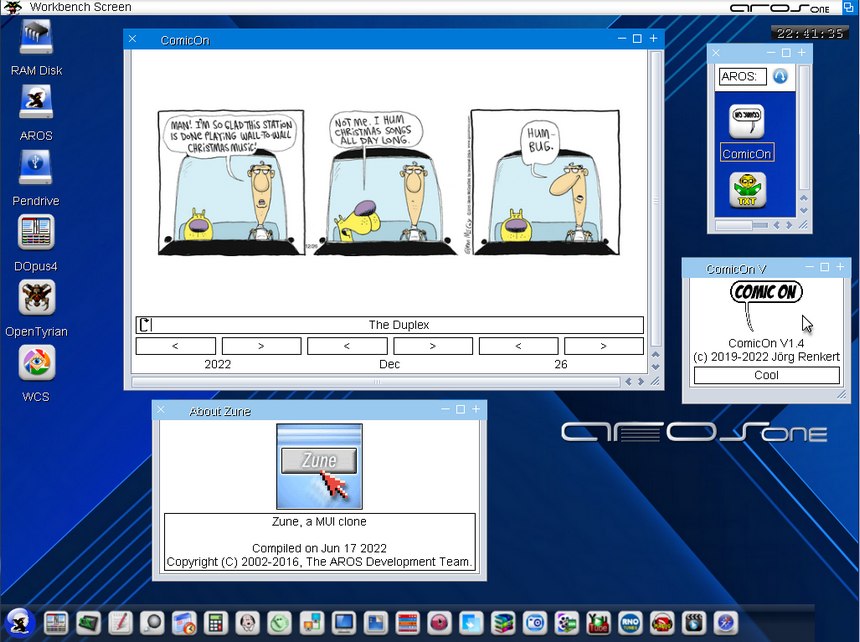Click the magnifier search icon in the dock
Screen dimensions: 860x642
pyautogui.click(x=151, y=622)
